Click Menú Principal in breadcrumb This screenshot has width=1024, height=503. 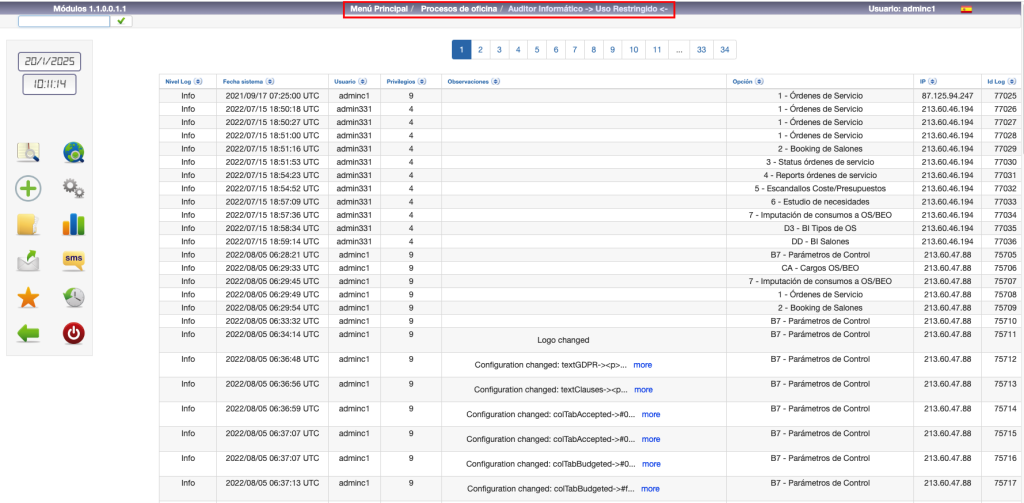379,9
